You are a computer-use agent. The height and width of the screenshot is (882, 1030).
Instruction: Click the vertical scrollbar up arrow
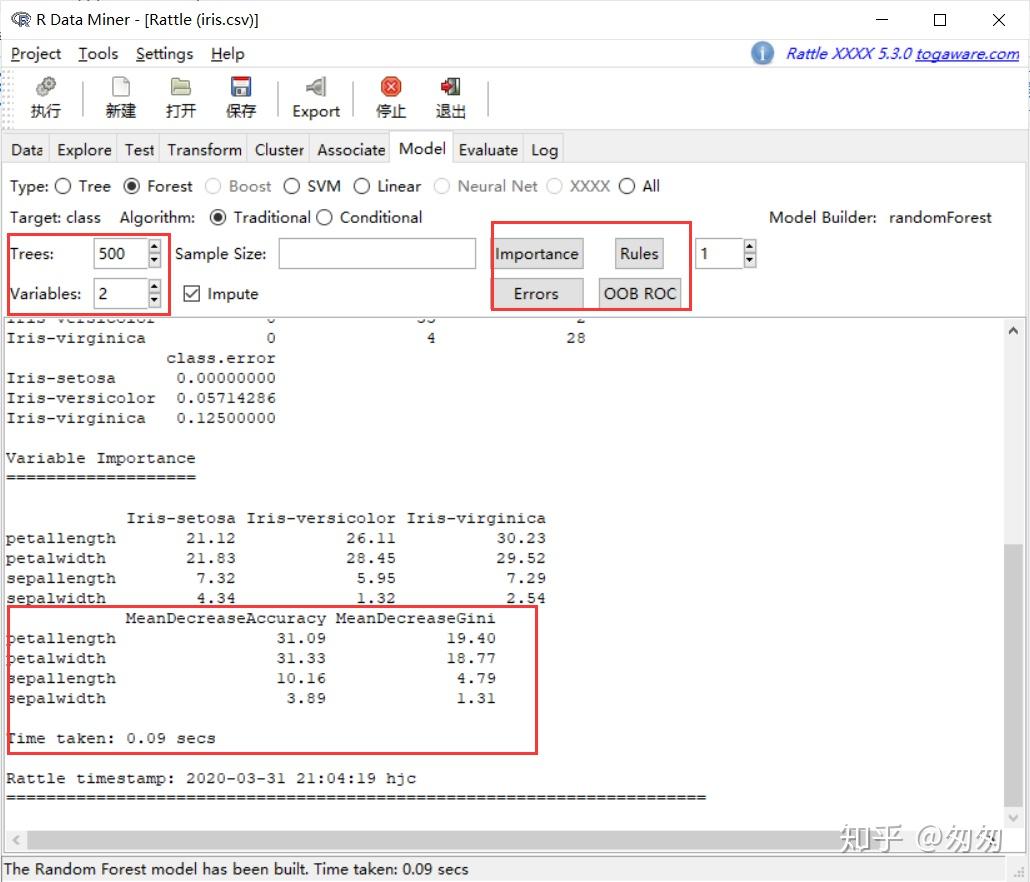pos(1013,331)
